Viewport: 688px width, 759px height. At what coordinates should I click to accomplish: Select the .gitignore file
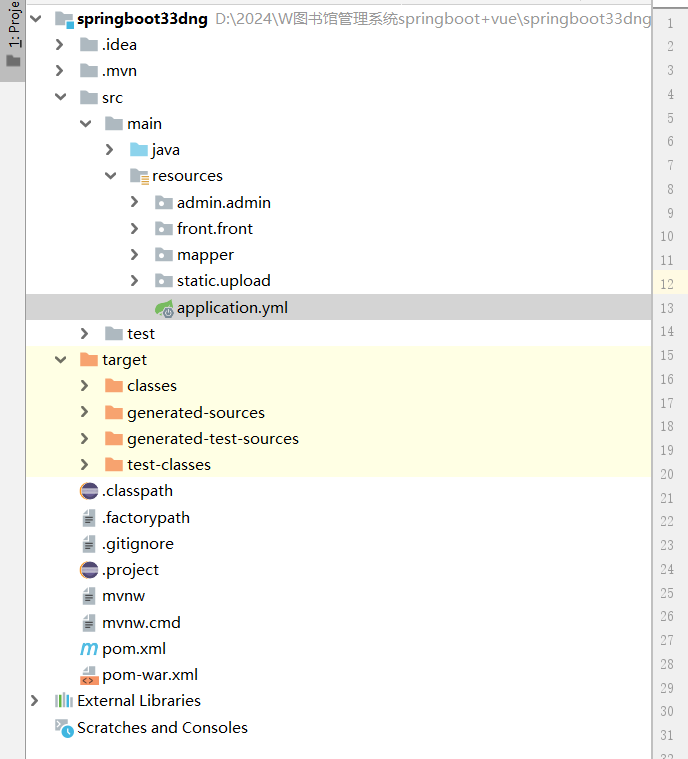click(137, 544)
